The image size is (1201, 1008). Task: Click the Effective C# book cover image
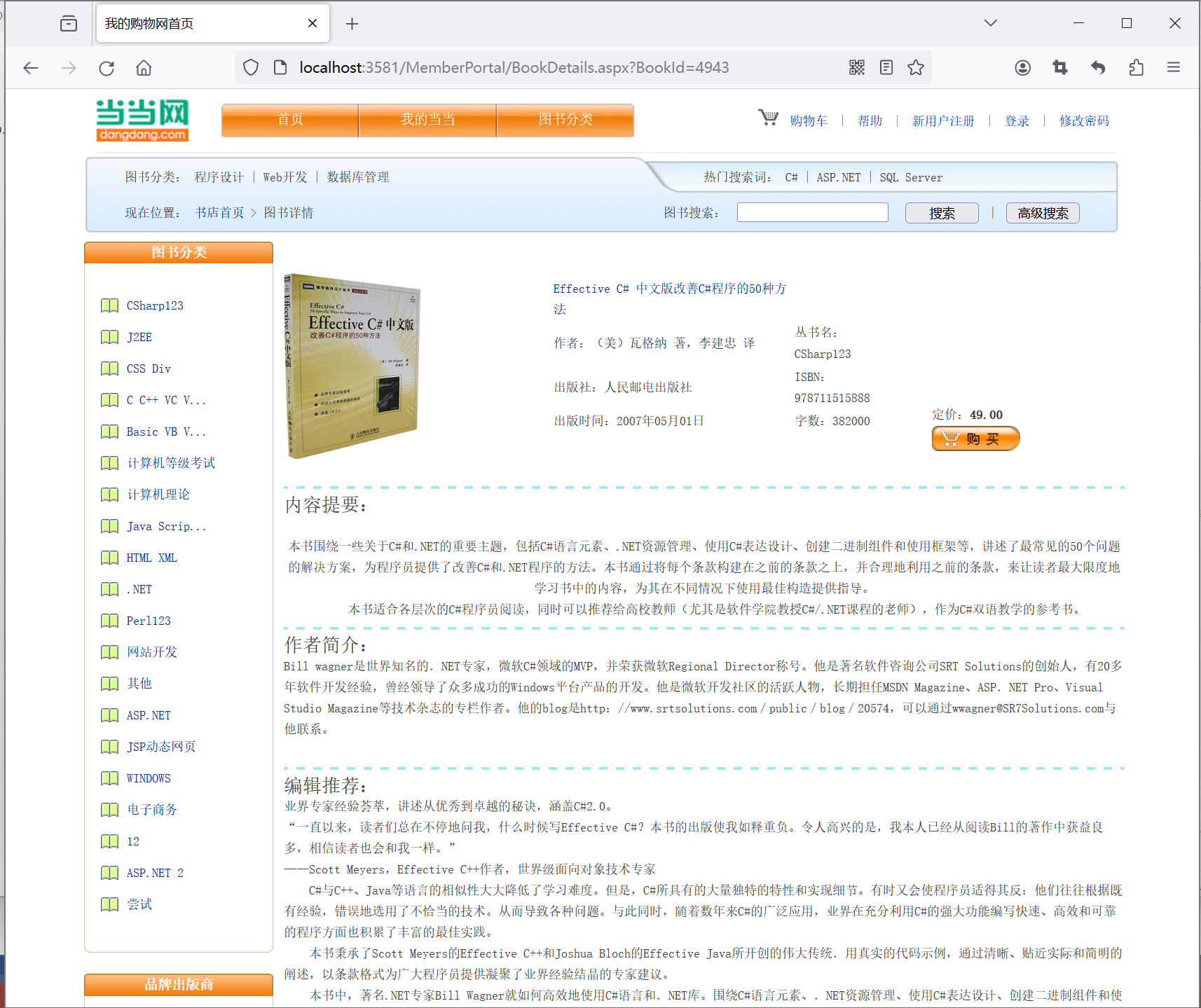352,366
